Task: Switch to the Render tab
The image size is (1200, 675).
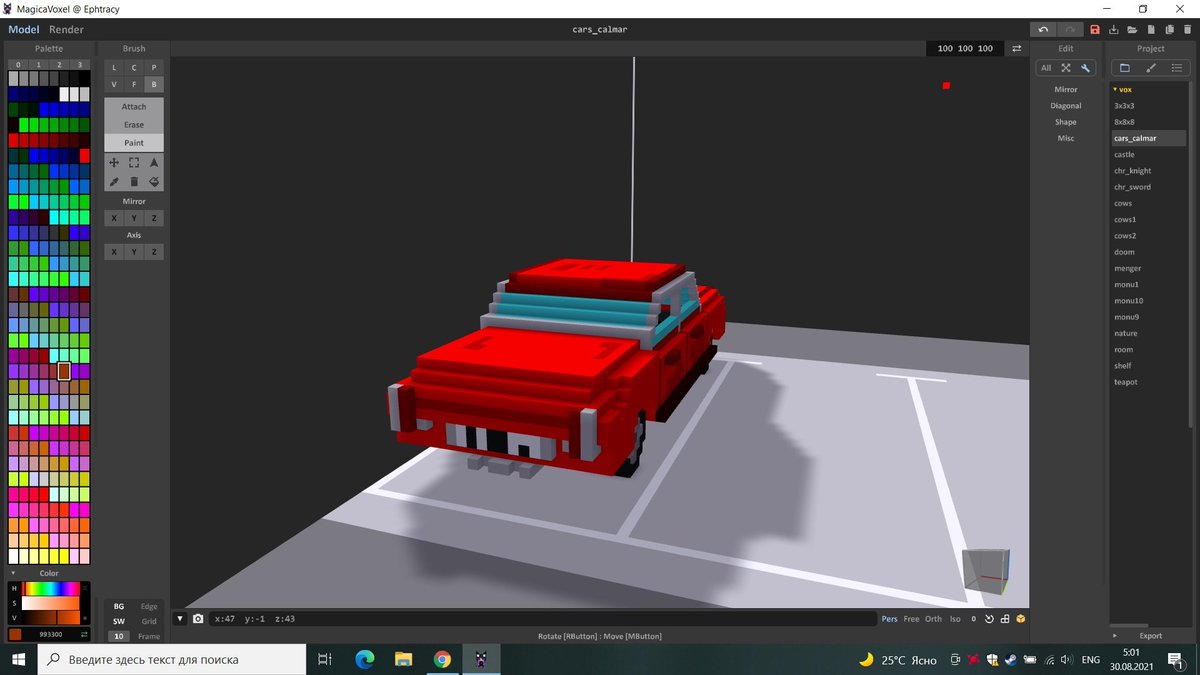Action: (x=66, y=29)
